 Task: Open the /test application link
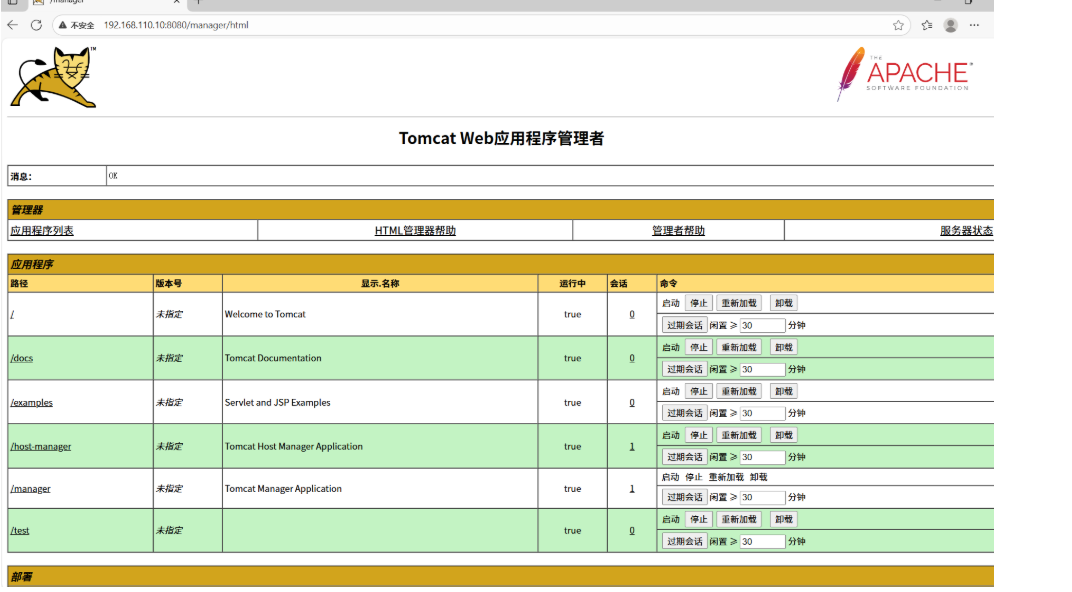pos(20,530)
